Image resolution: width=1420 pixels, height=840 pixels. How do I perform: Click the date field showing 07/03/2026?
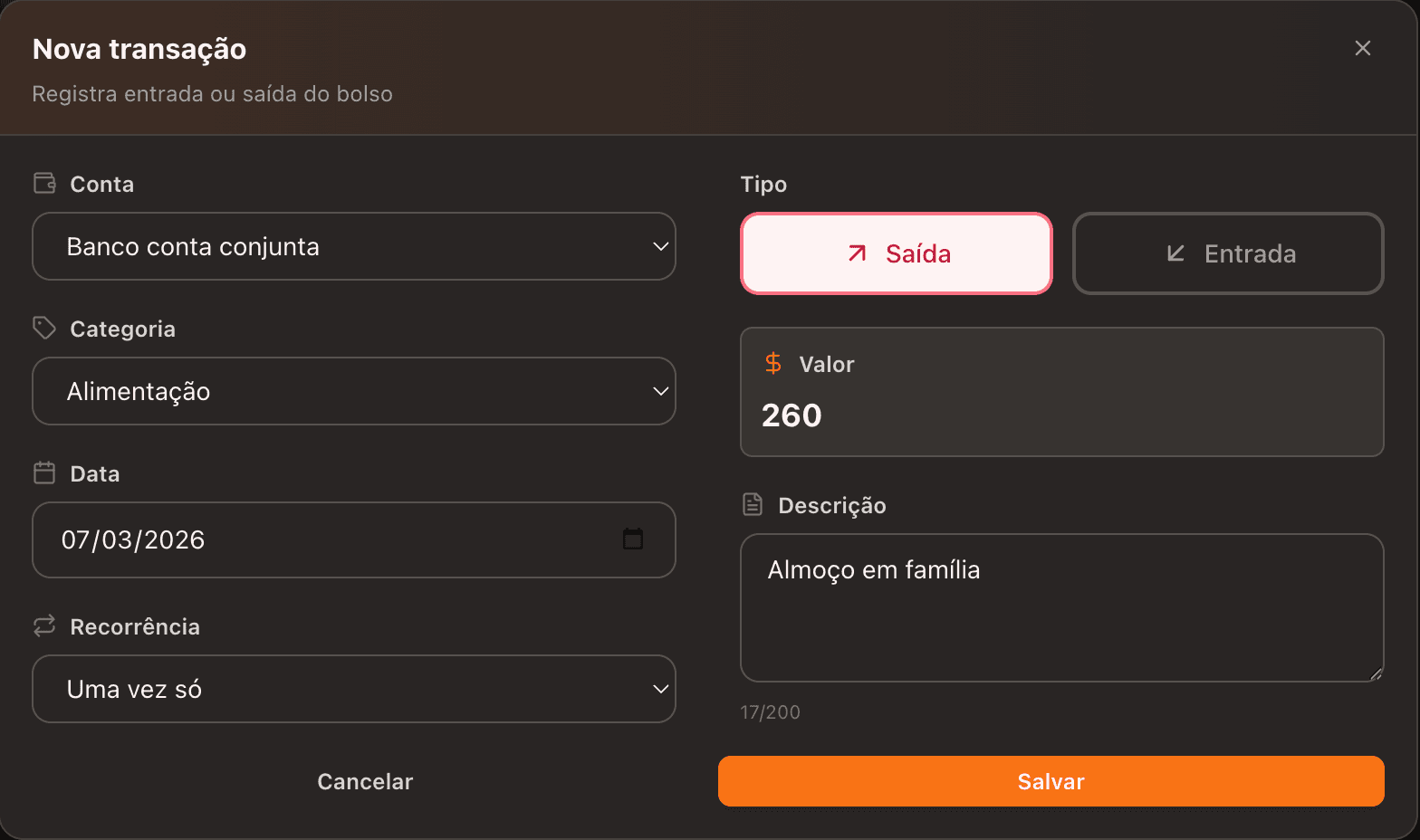coord(326,539)
